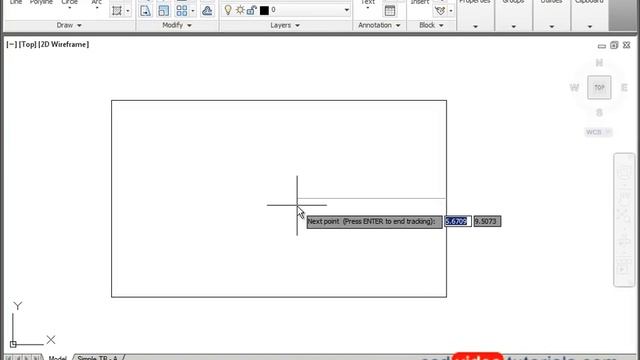Open the [2D Wireframe] visual style menu
This screenshot has height=360, width=640.
click(64, 44)
